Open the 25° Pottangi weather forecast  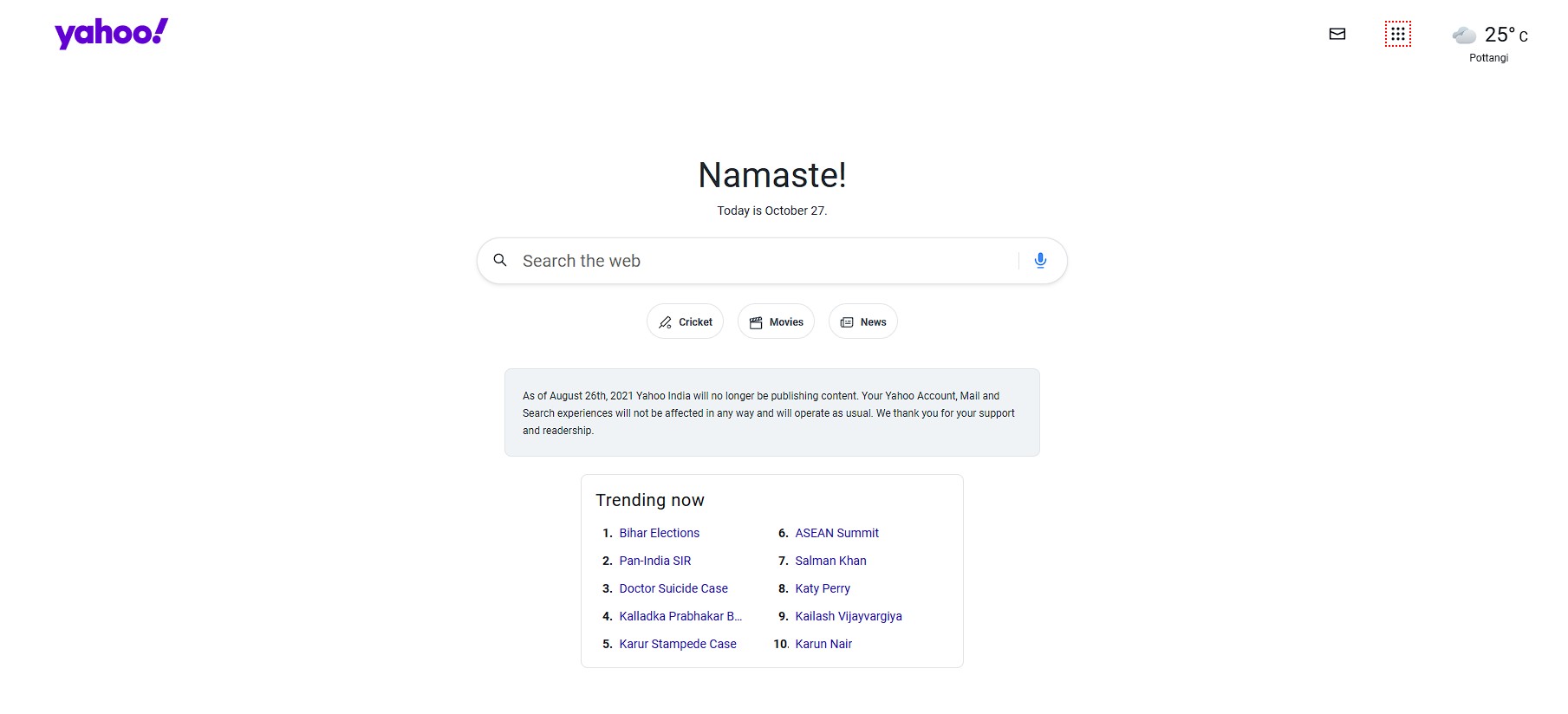pos(1505,36)
